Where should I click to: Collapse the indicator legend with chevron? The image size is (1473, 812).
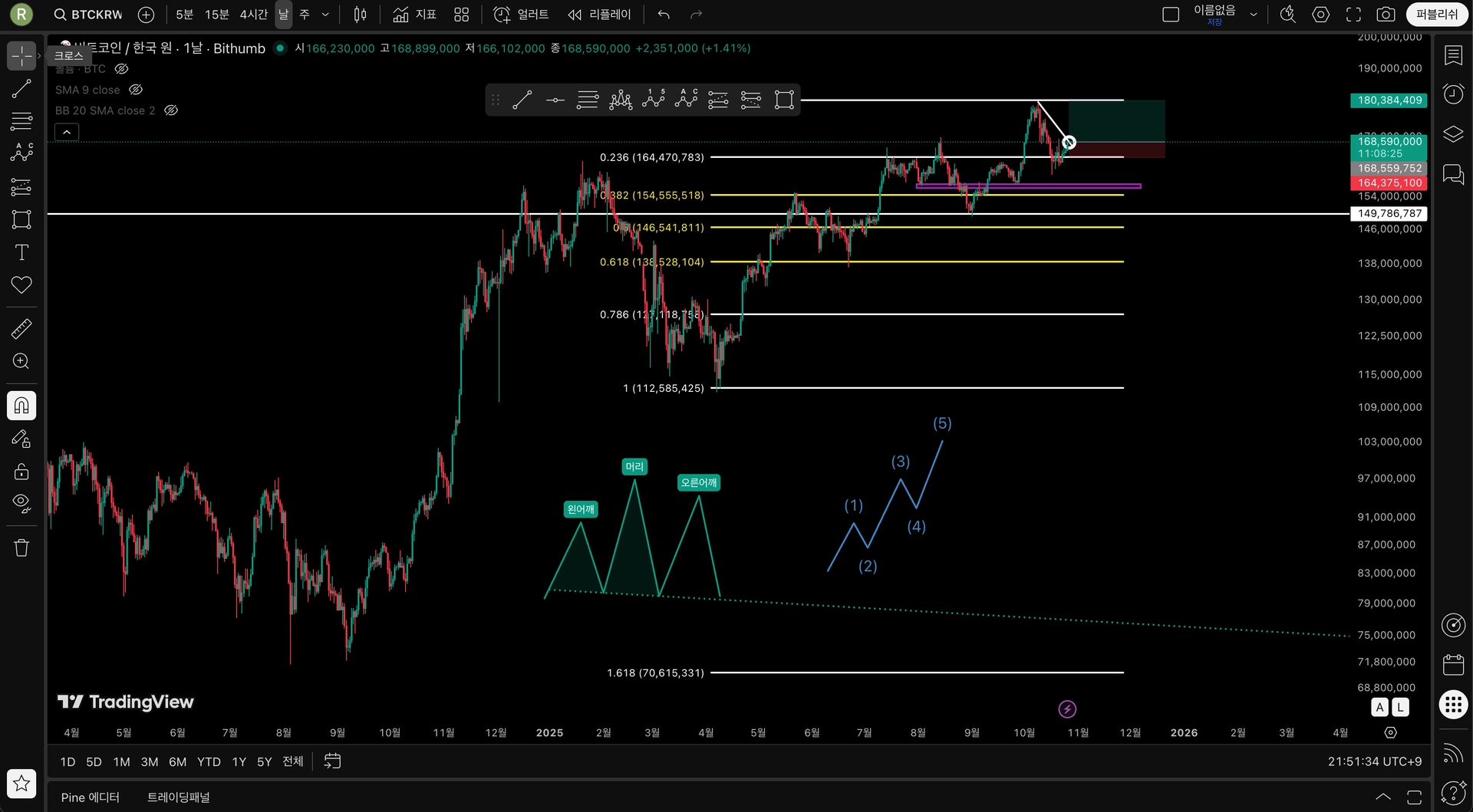[x=67, y=133]
